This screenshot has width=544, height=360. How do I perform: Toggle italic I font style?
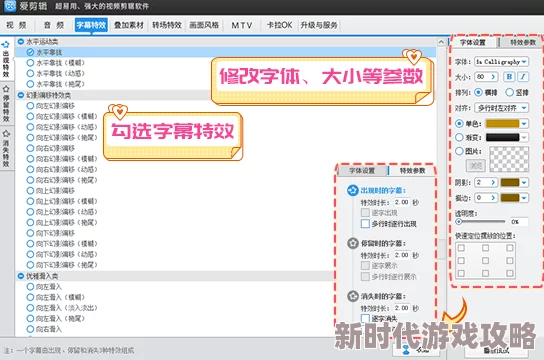pos(523,77)
